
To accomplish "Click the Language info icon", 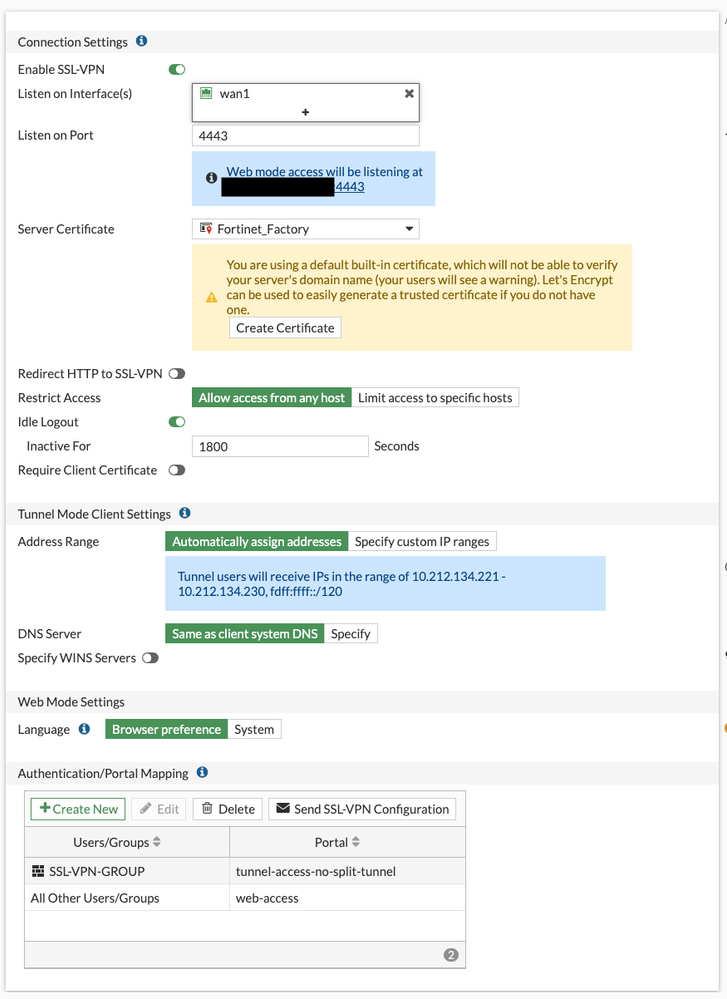I will tap(84, 729).
